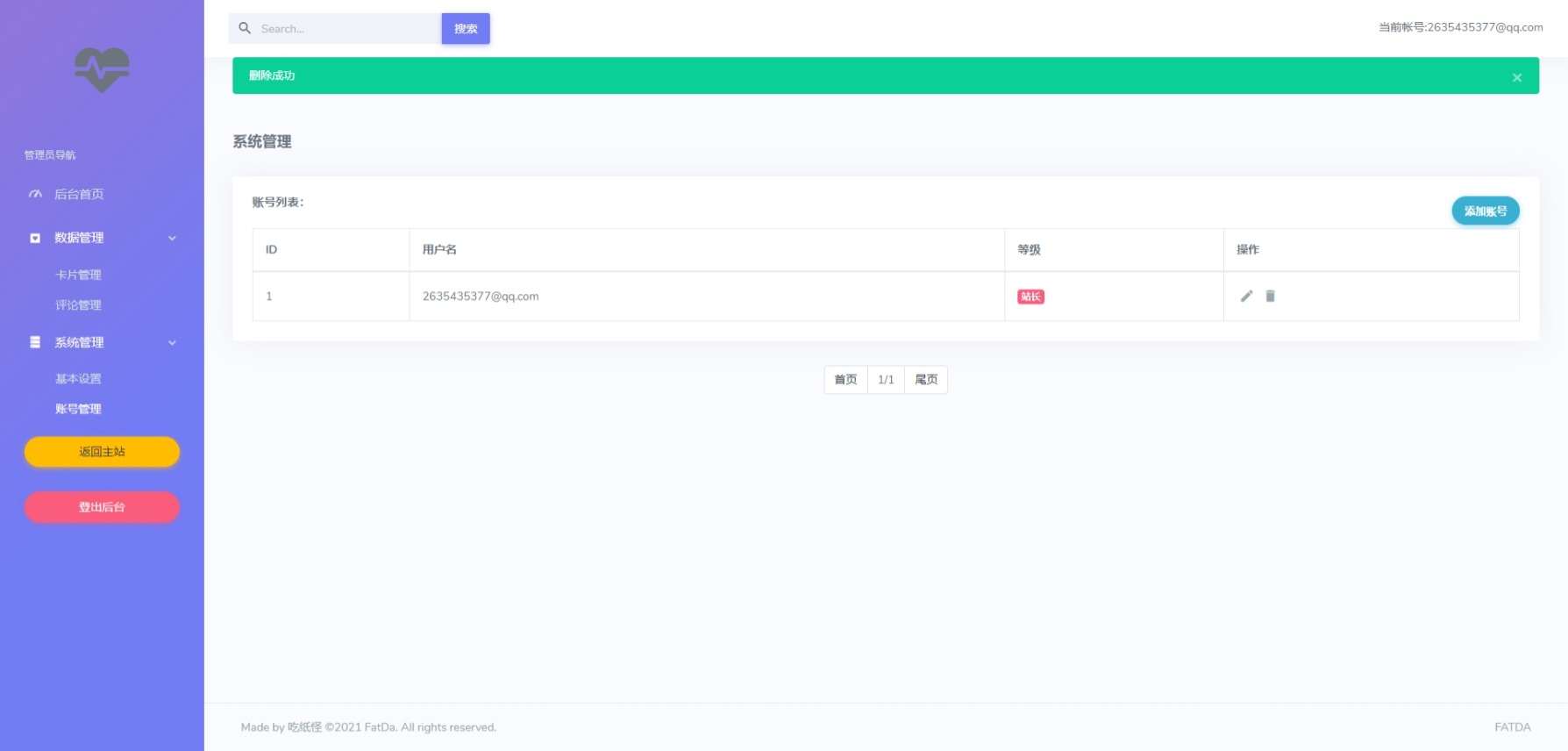1568x751 pixels.
Task: Click the trash delete icon for account 1
Action: click(1270, 297)
